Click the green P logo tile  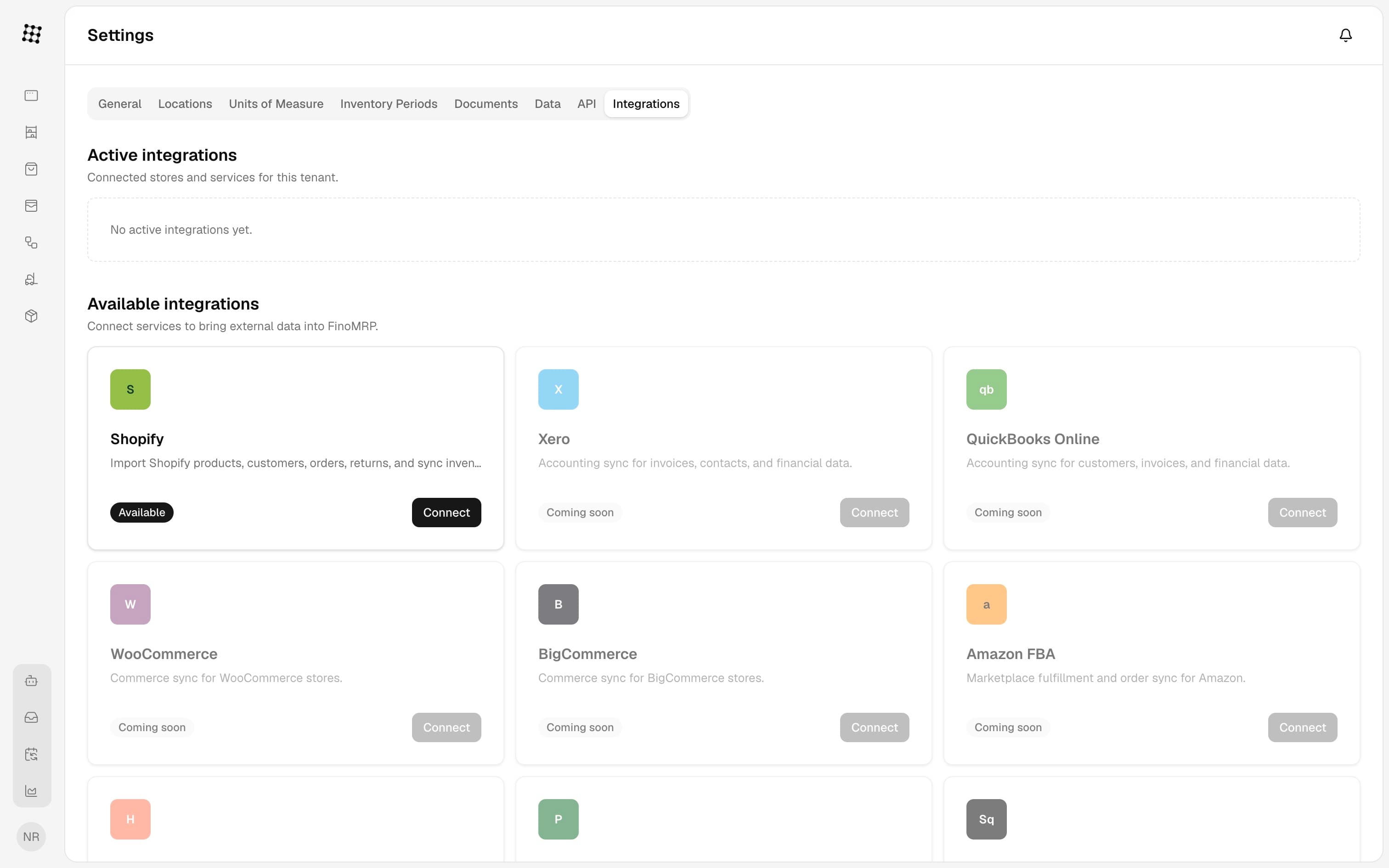pos(559,819)
